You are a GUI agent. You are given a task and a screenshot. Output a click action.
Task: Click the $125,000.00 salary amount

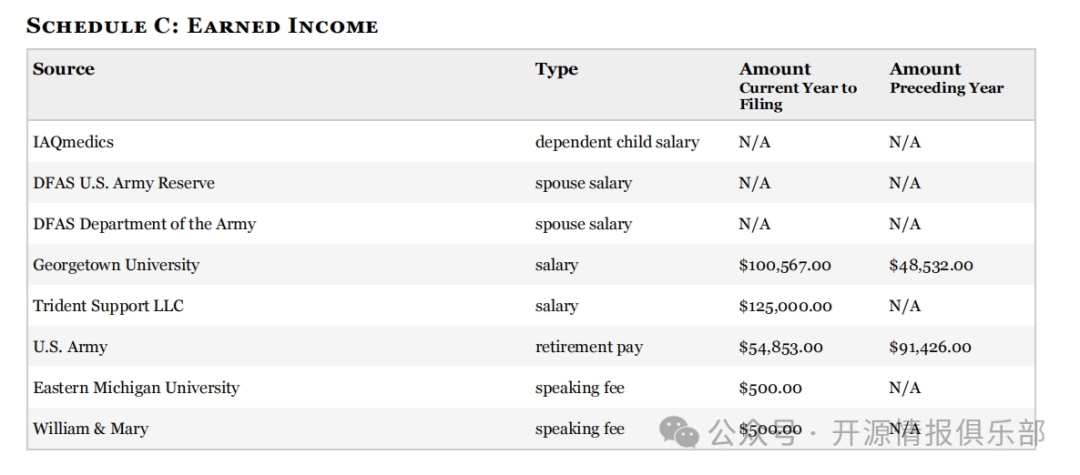coord(784,306)
